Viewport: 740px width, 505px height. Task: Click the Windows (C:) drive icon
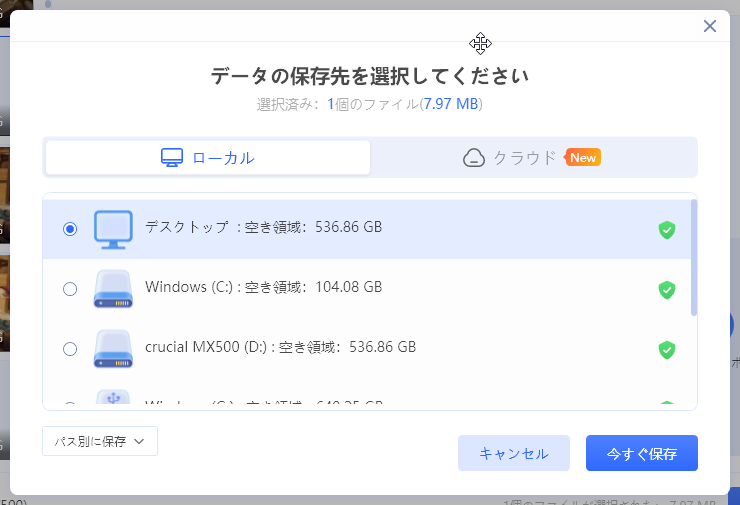(x=113, y=289)
